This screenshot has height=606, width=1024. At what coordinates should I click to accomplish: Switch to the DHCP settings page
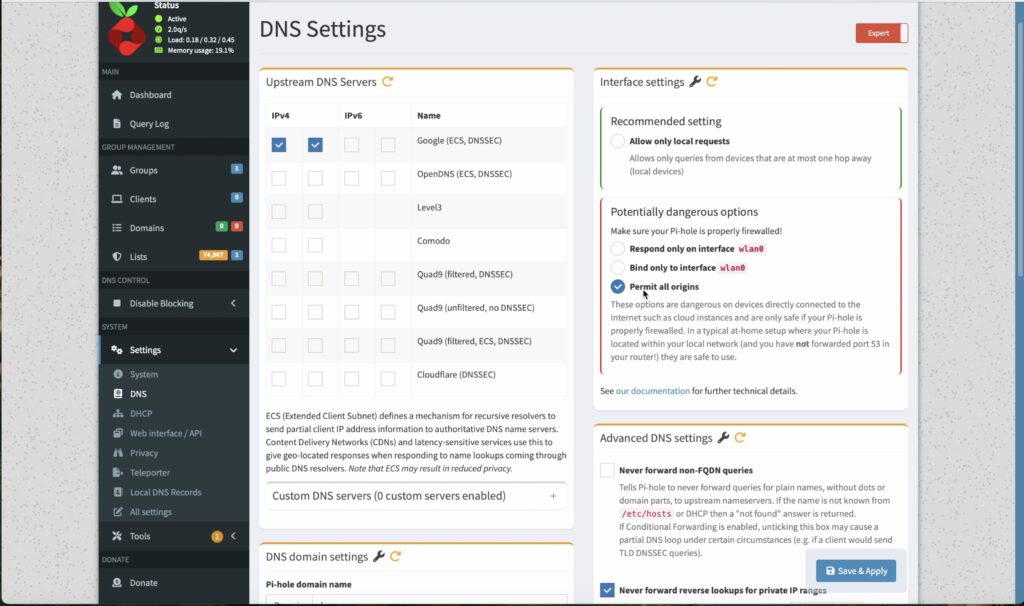[x=142, y=413]
